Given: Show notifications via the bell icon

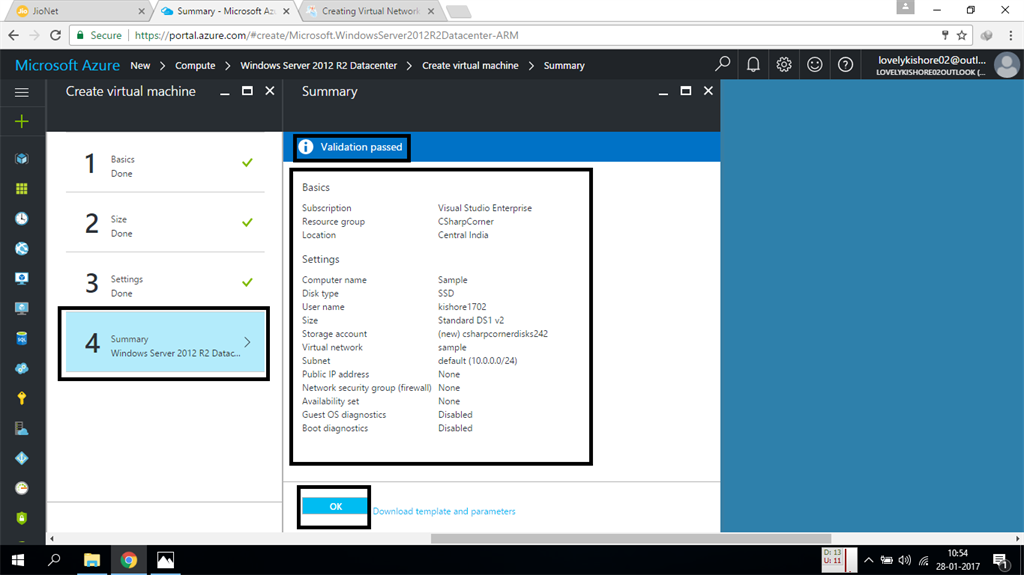Looking at the screenshot, I should coord(753,64).
